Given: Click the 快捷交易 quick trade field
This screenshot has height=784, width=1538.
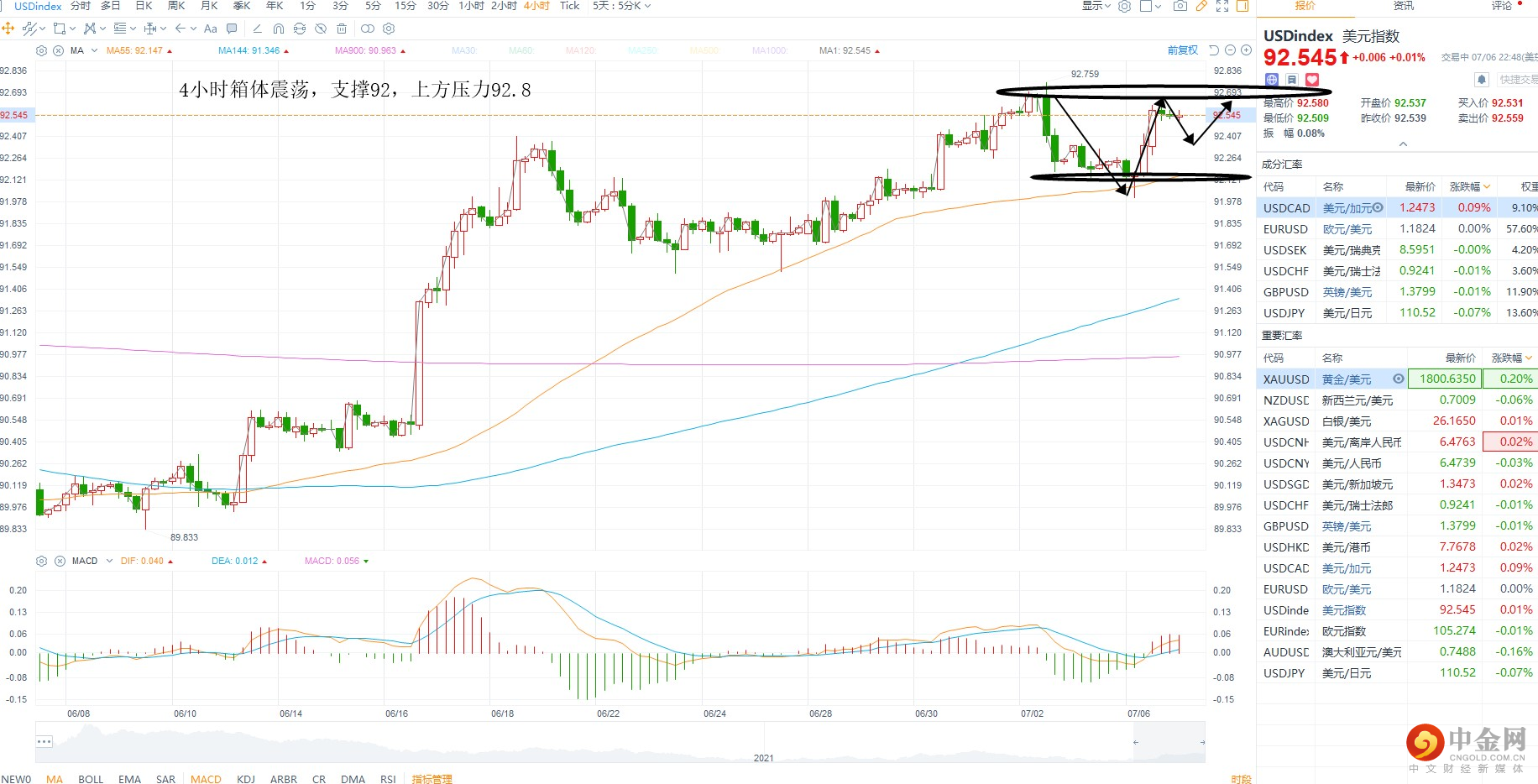Looking at the screenshot, I should point(1518,80).
